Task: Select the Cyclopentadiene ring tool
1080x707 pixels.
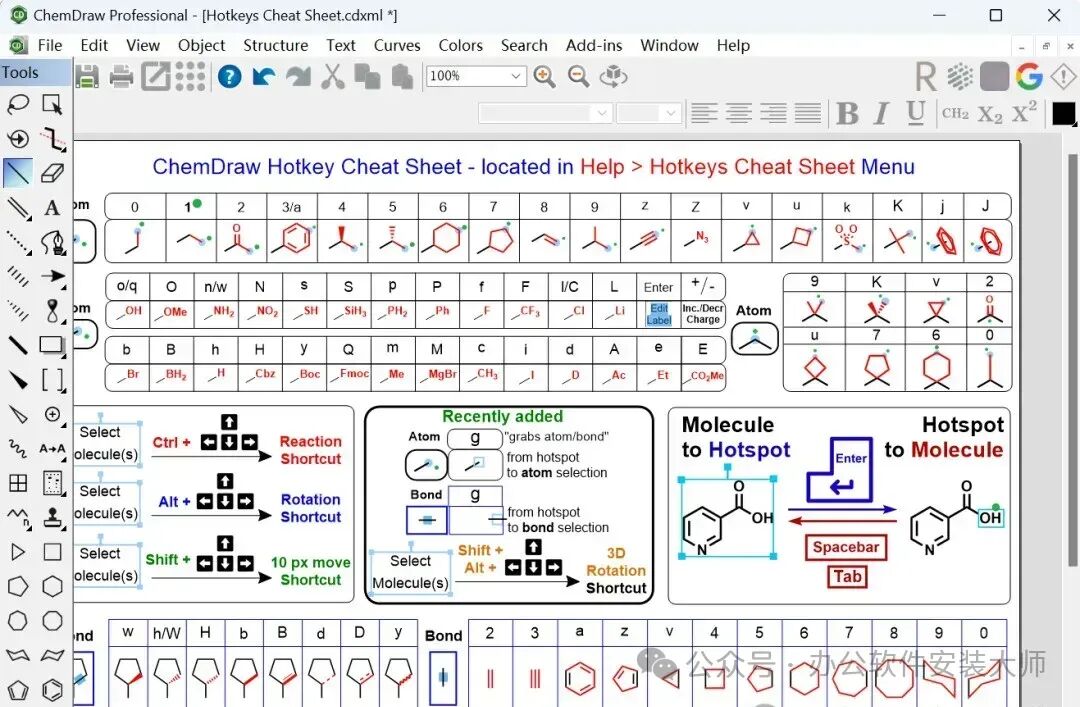Action: 18,690
